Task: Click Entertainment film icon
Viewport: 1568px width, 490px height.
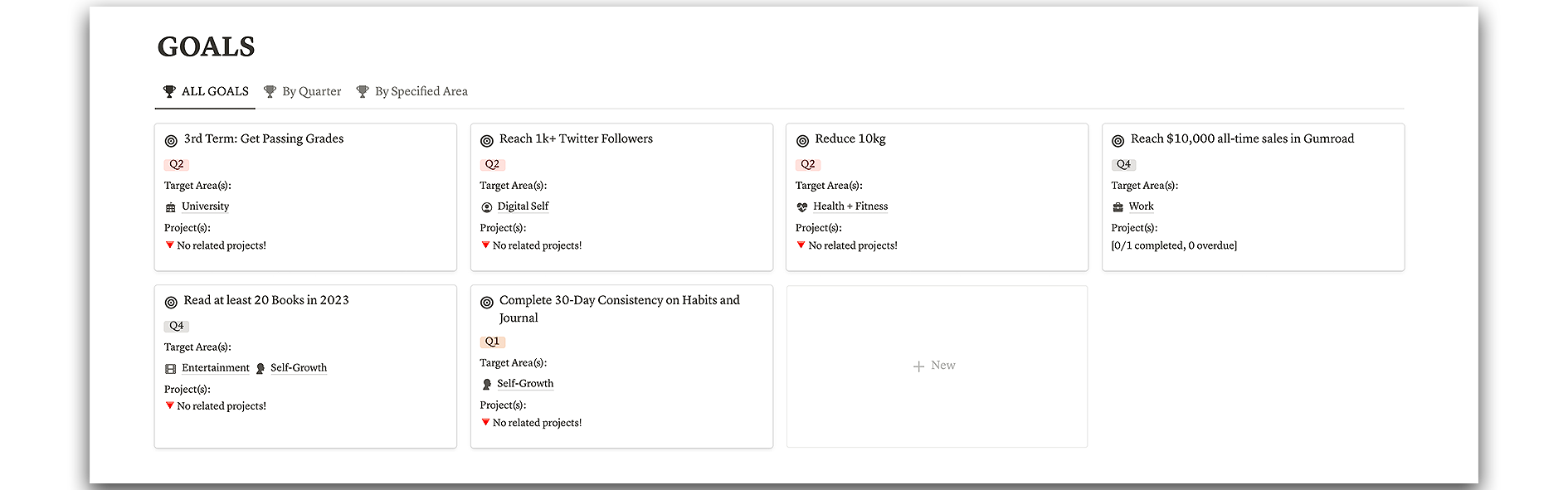Action: coord(171,369)
